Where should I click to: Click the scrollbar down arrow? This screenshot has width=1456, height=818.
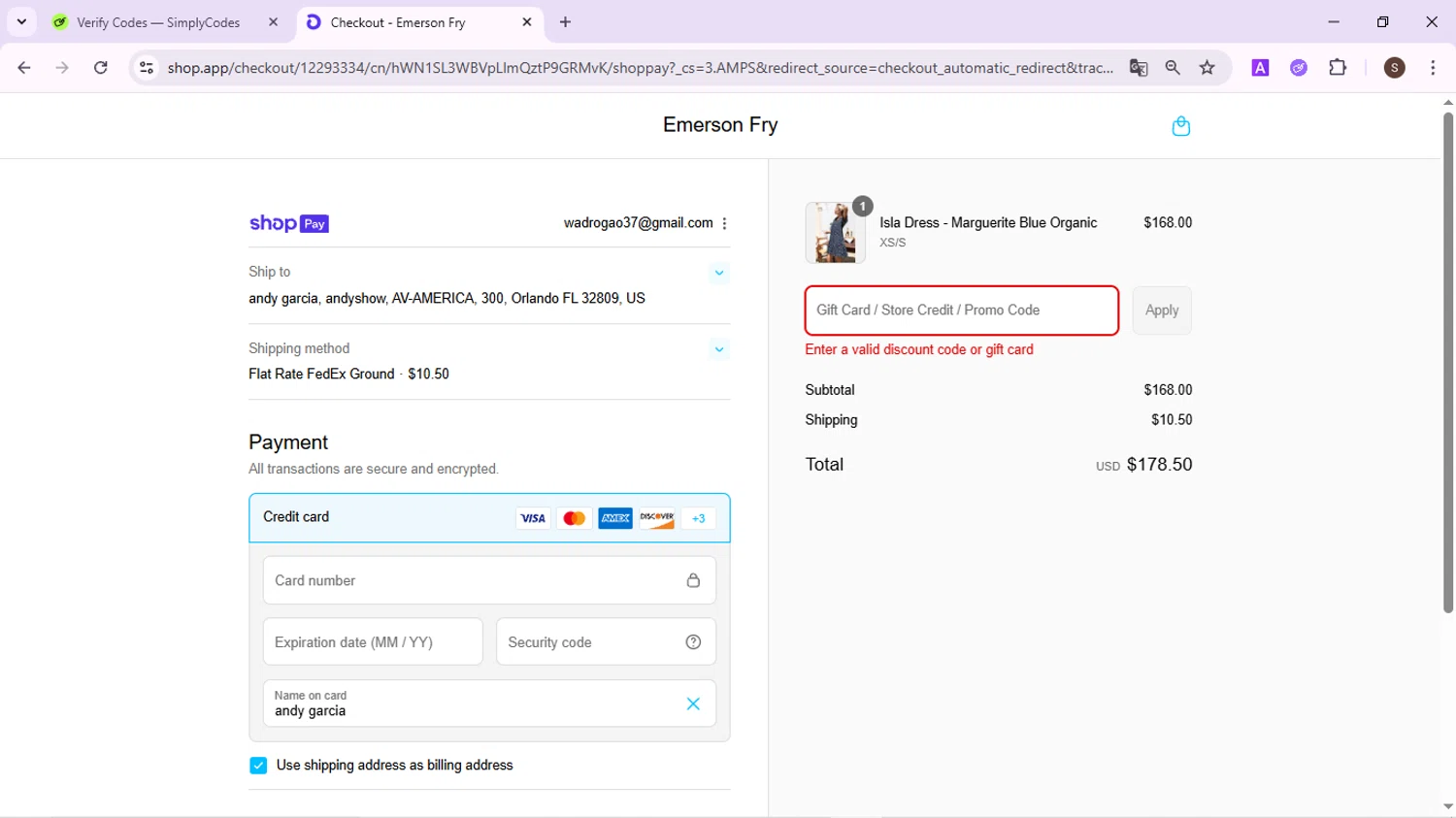click(1448, 807)
